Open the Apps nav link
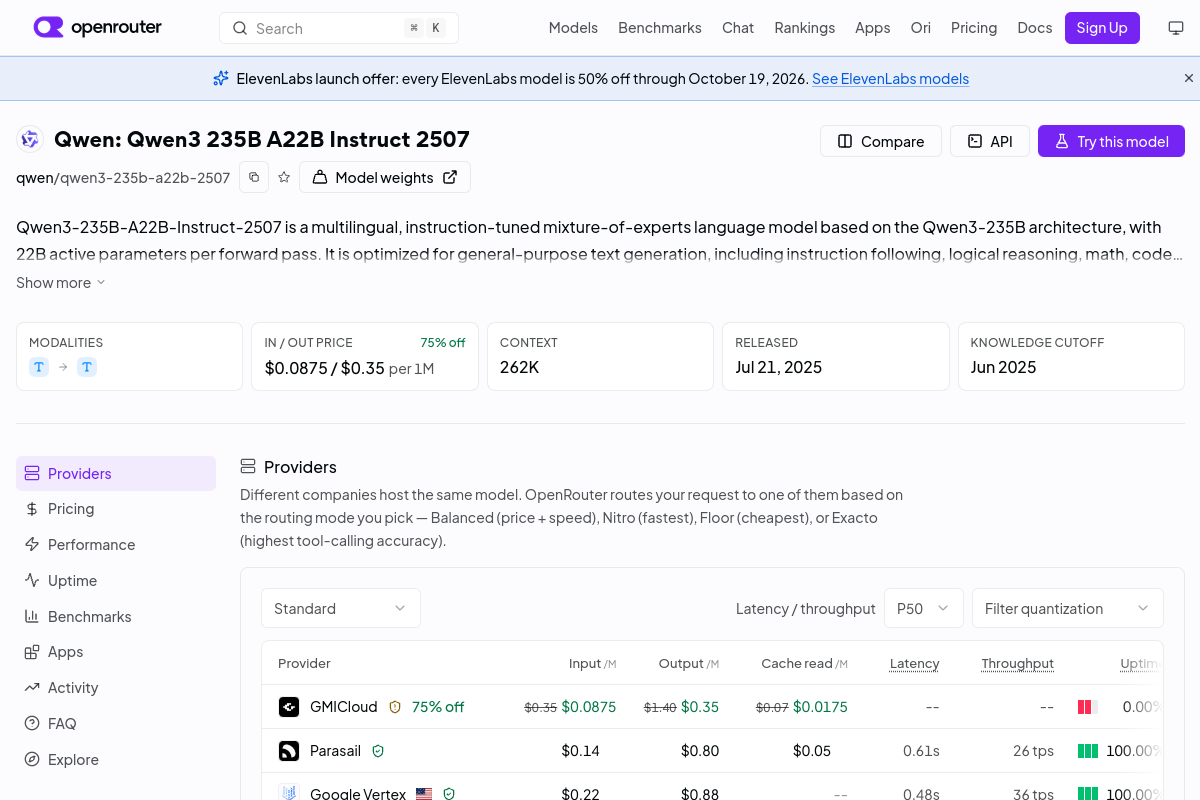Screen dimensions: 1200x800 pyautogui.click(x=872, y=28)
